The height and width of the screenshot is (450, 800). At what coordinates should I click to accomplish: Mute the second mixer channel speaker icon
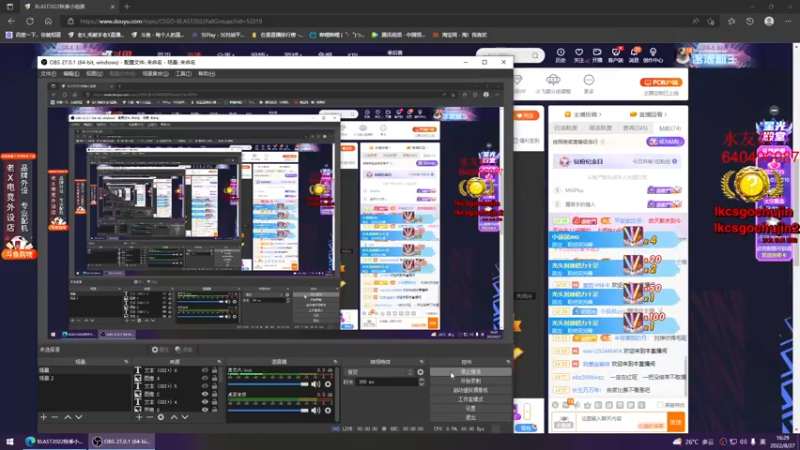coord(316,410)
